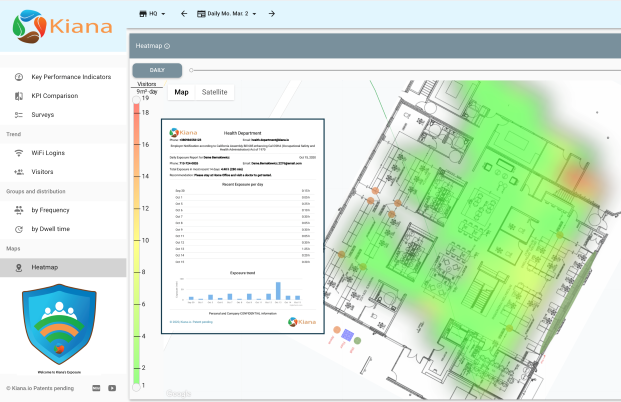Go to the next day arrow
Viewport: 621px width, 402px height.
click(x=272, y=14)
